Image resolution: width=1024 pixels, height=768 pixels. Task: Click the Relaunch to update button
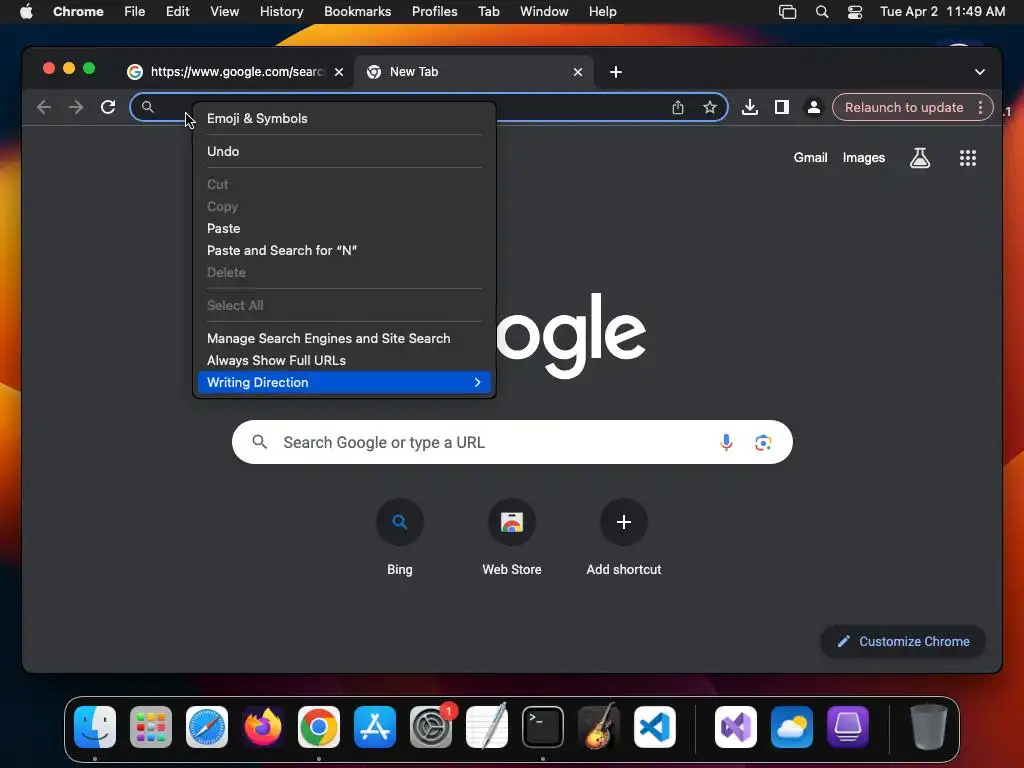(x=904, y=107)
